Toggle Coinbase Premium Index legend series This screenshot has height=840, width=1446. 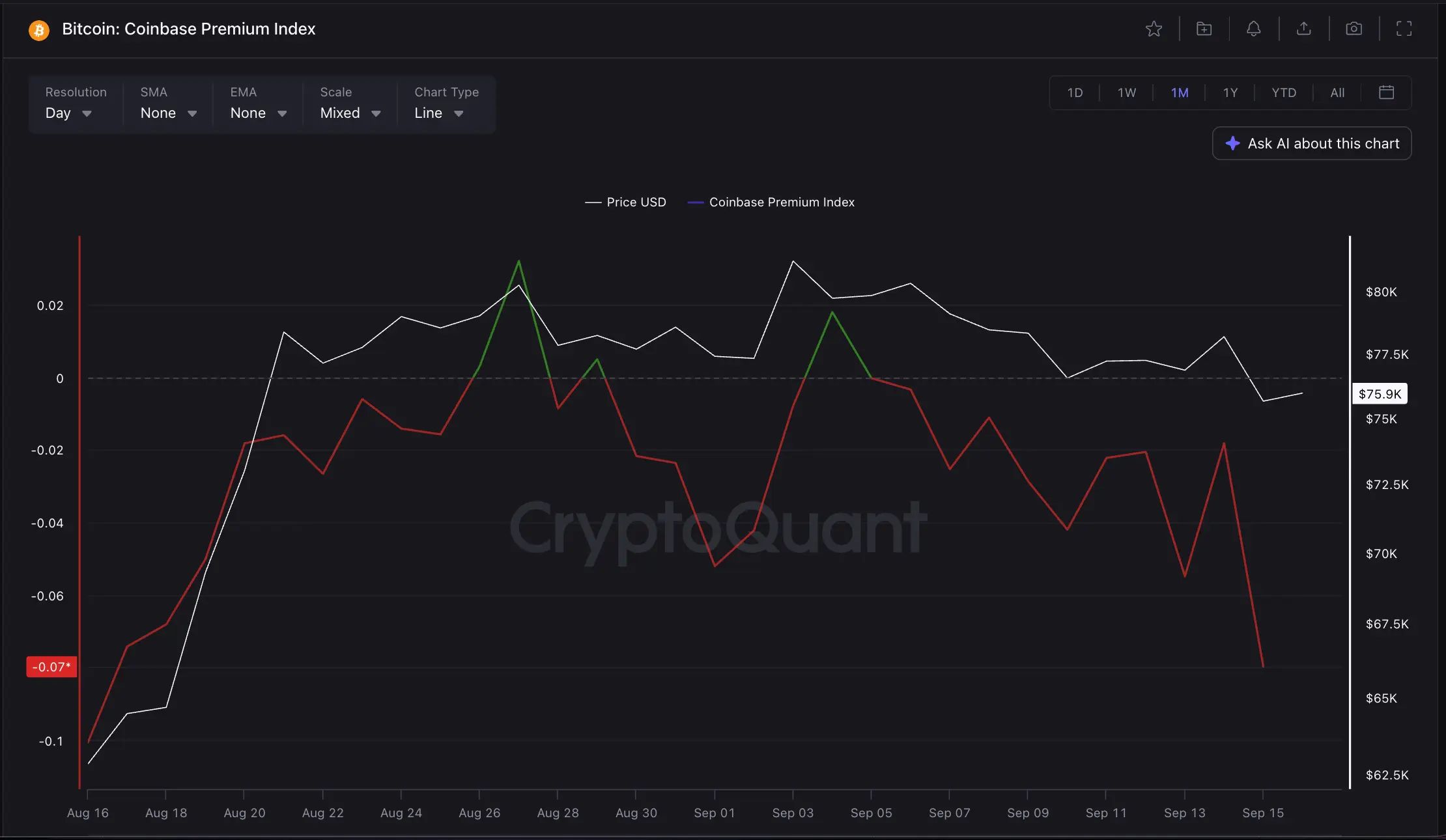click(x=771, y=203)
